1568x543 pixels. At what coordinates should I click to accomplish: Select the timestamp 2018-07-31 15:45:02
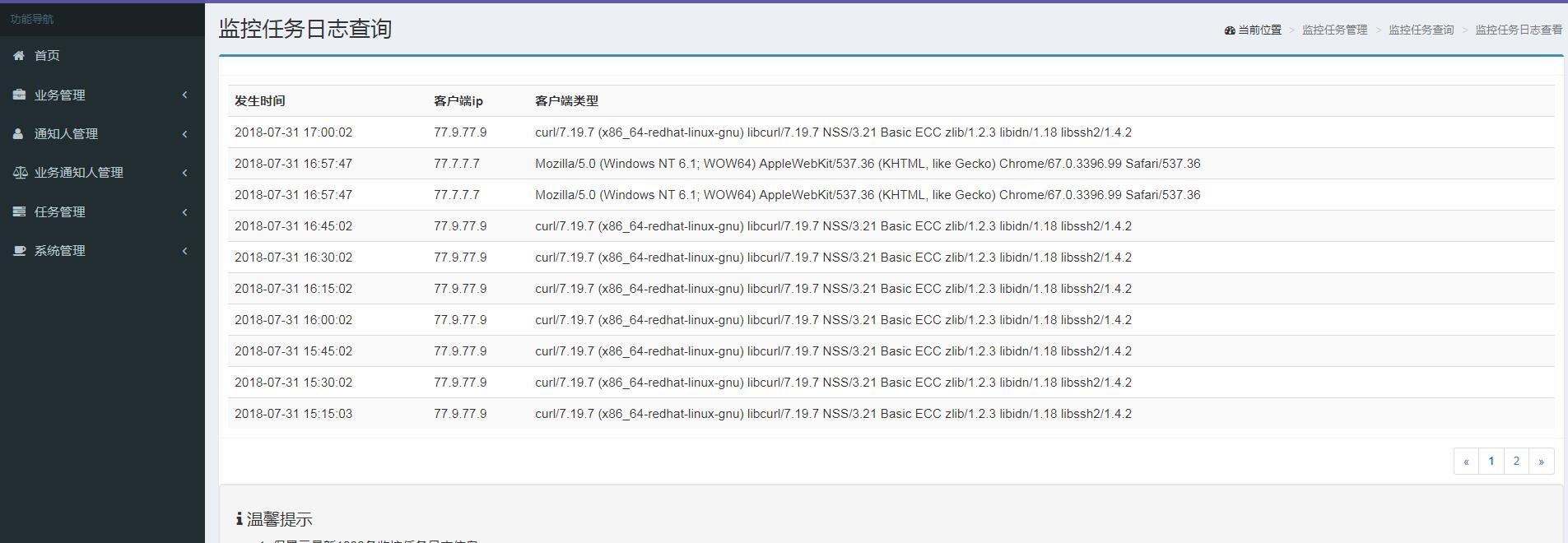[293, 351]
